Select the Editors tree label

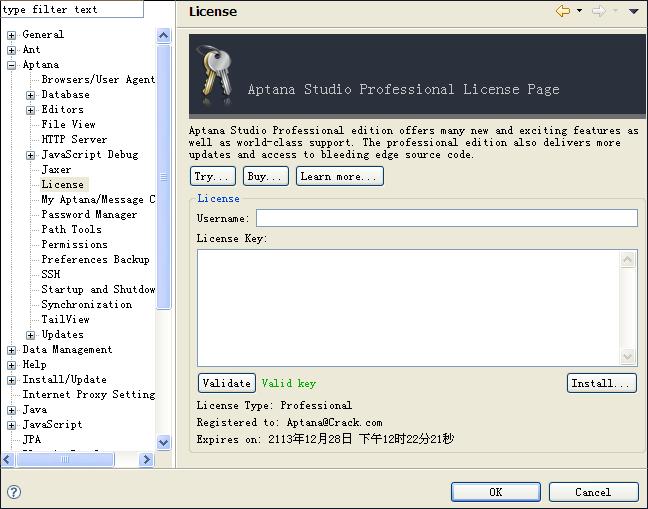pyautogui.click(x=62, y=109)
